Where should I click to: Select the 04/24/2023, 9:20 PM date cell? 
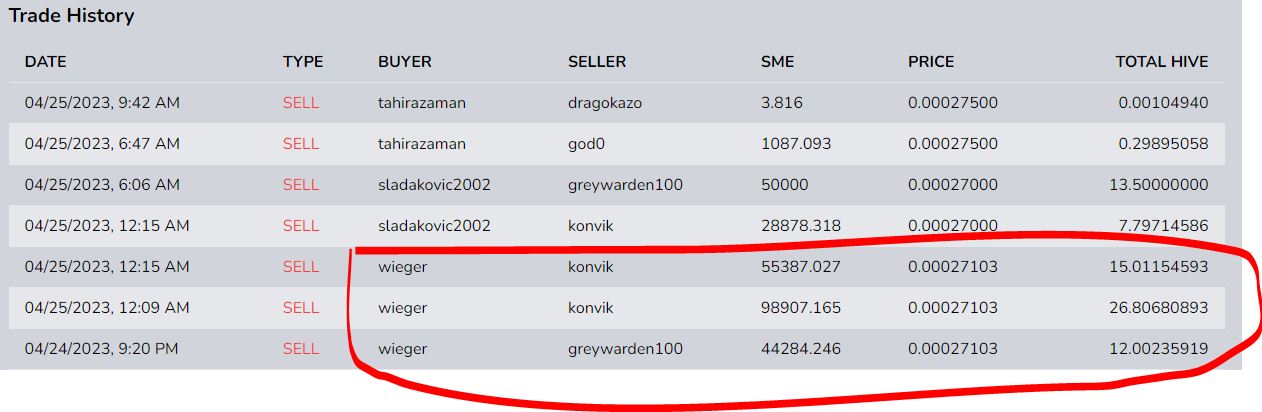point(102,349)
